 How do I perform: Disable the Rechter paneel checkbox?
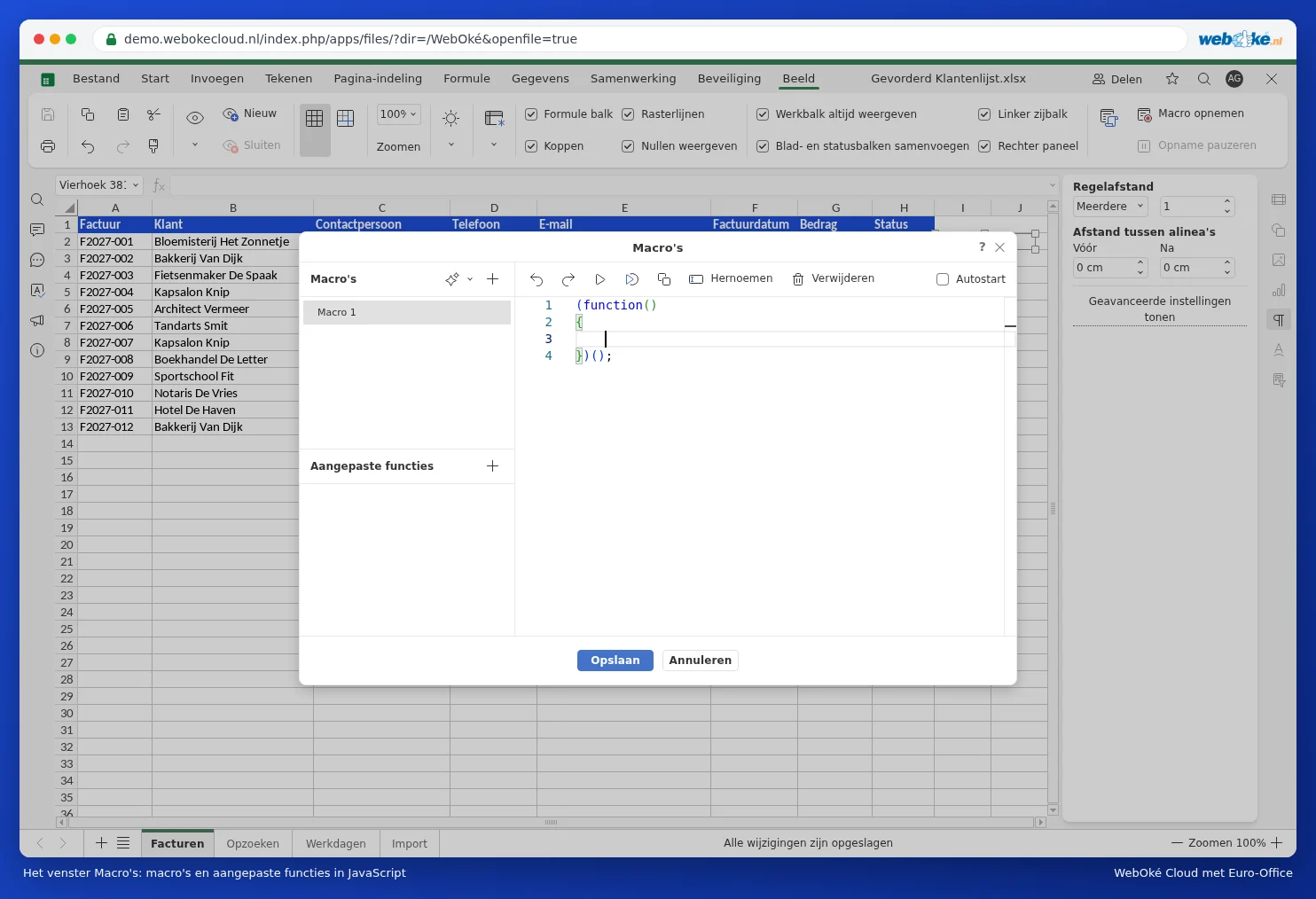pos(984,146)
